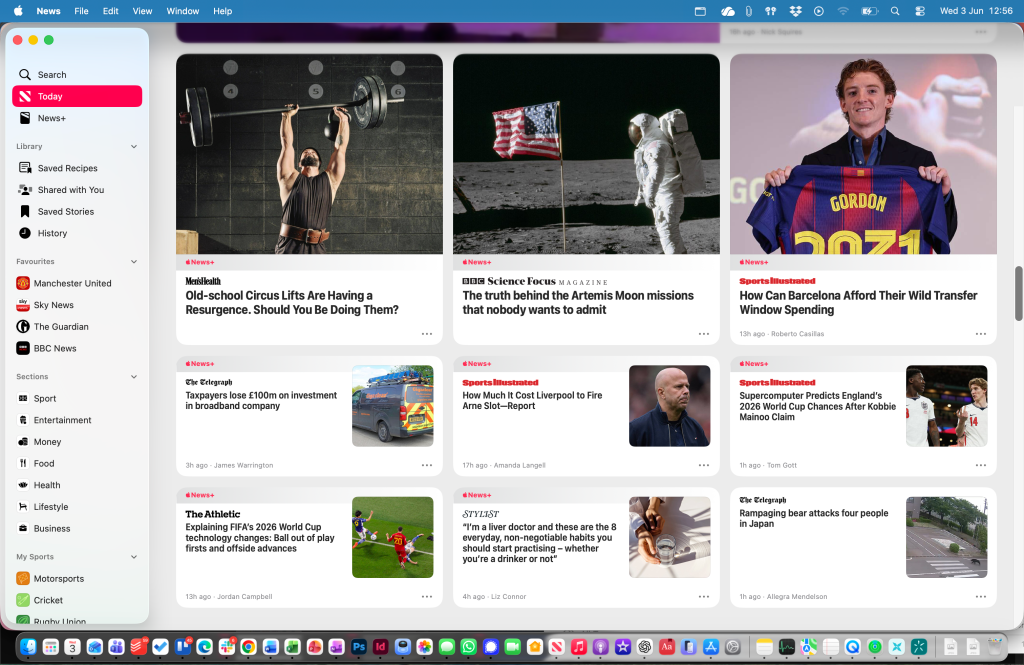Image resolution: width=1024 pixels, height=665 pixels.
Task: Open the Manchester United crest icon
Action: (23, 283)
